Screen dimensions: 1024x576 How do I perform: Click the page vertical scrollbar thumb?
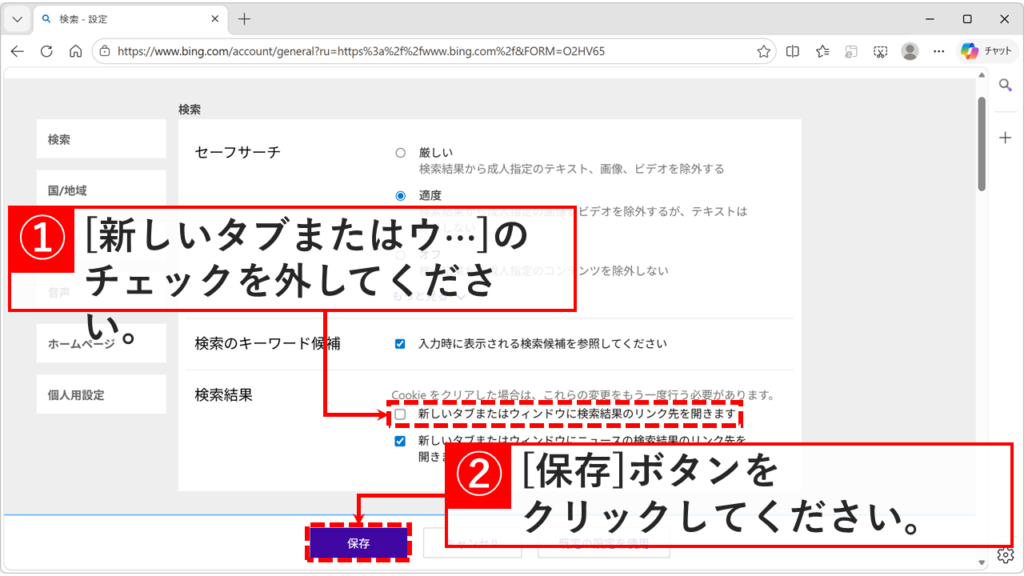tap(982, 144)
